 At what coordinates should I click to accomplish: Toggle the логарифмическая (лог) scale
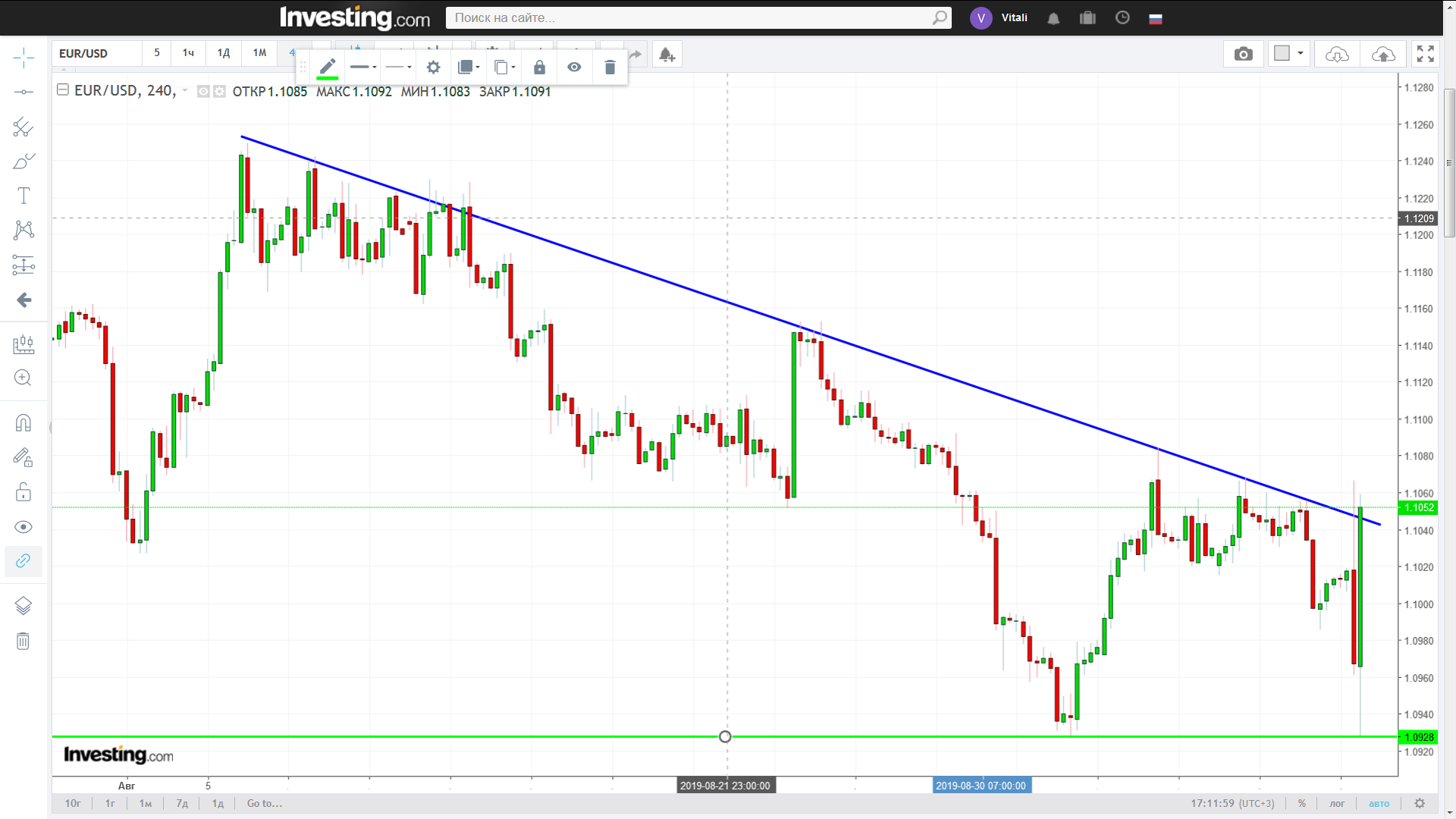tap(1337, 803)
